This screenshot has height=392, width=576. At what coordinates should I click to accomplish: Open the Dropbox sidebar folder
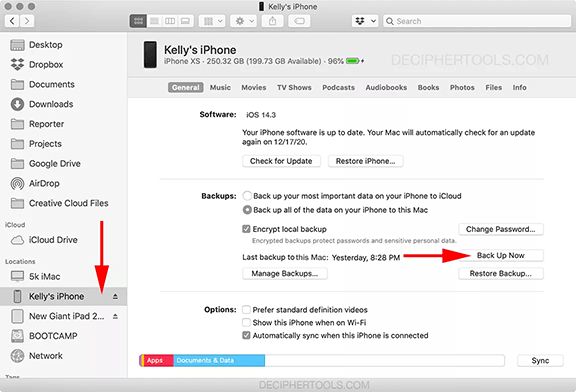click(x=64, y=65)
